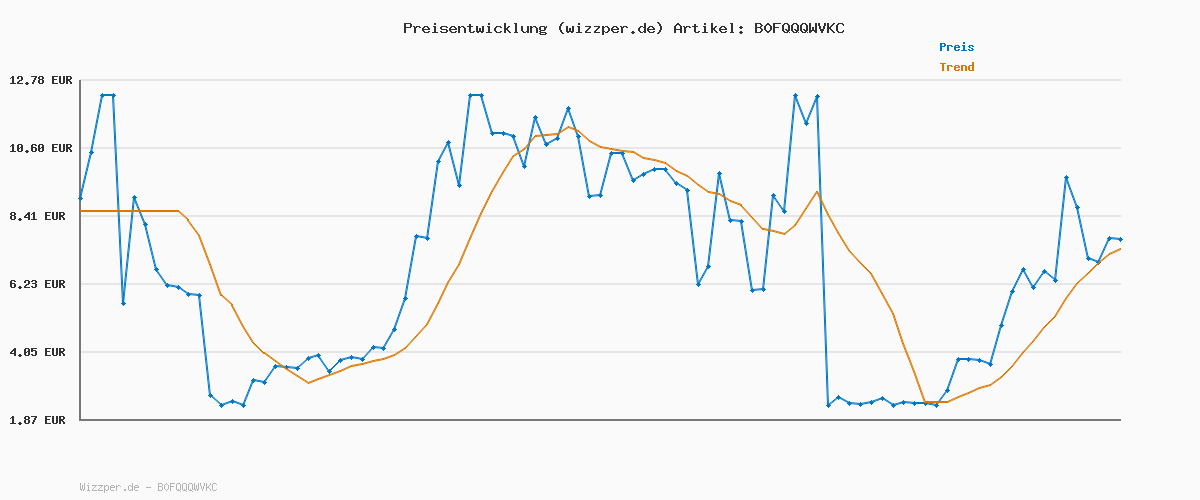1200x500 pixels.
Task: Click the Preis legend label
Action: tap(956, 47)
